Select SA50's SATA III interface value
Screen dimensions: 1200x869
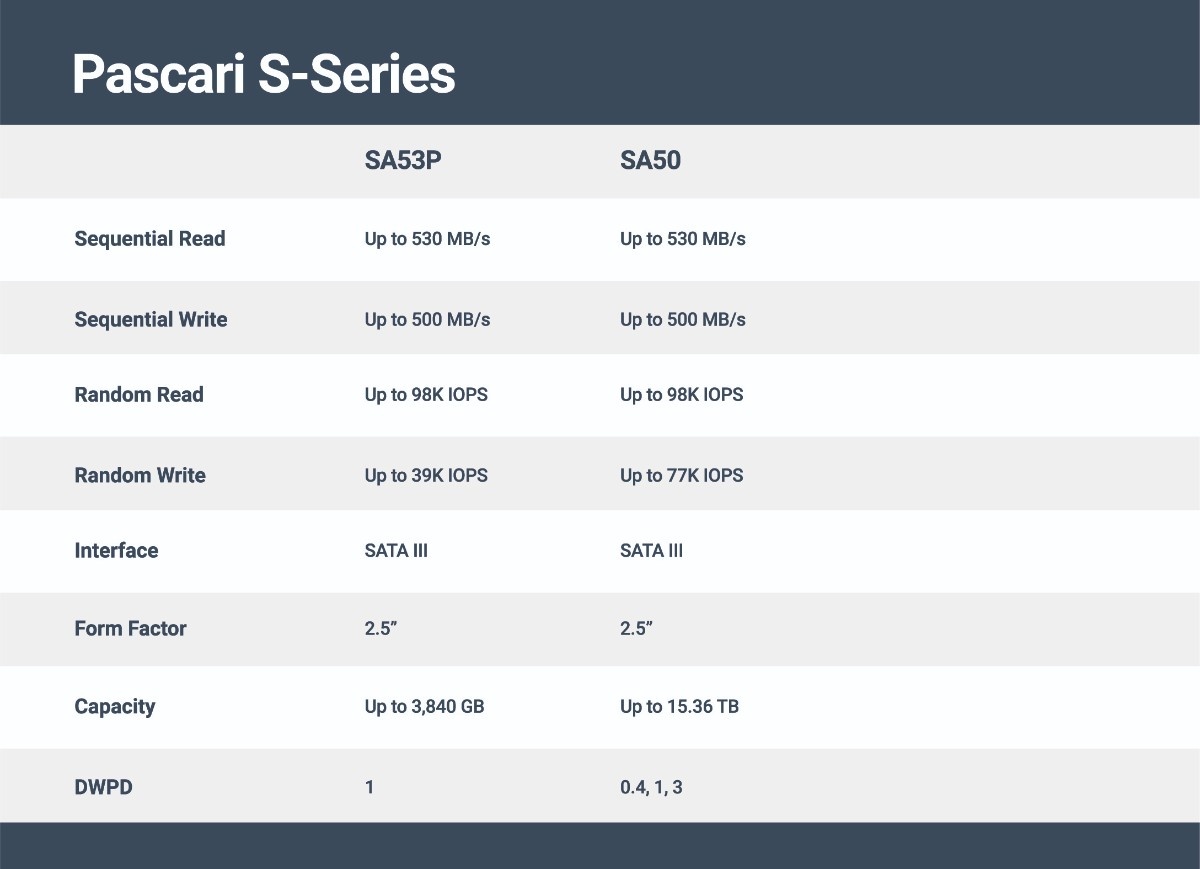point(651,551)
